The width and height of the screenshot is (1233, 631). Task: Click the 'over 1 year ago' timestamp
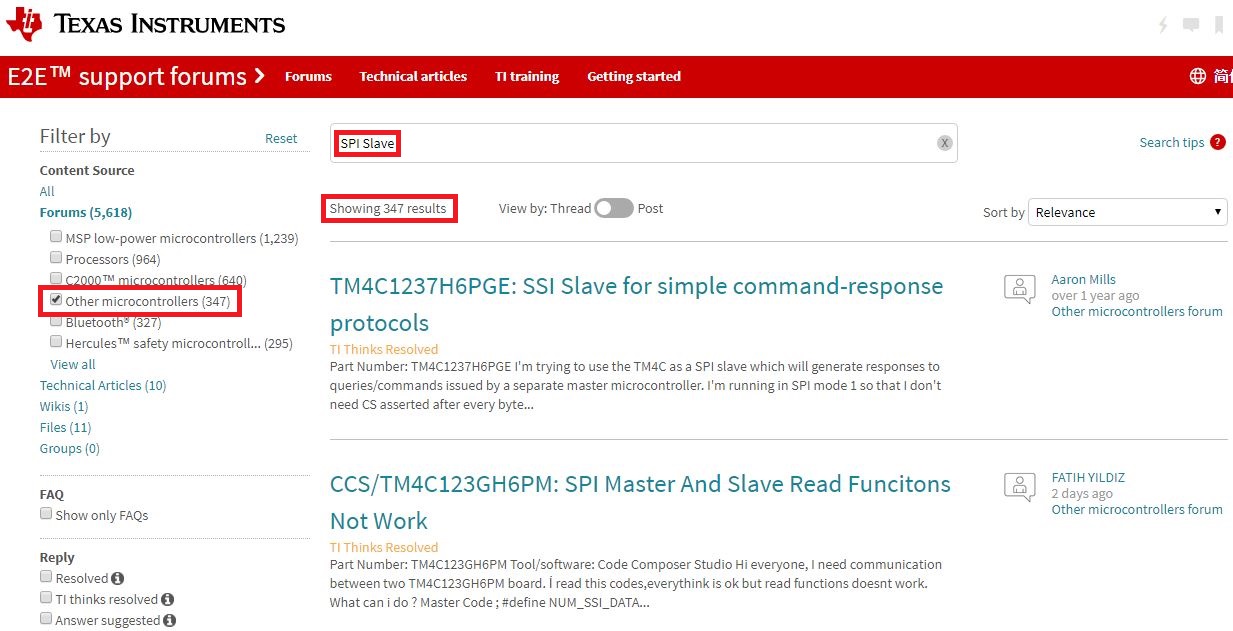(x=1095, y=295)
